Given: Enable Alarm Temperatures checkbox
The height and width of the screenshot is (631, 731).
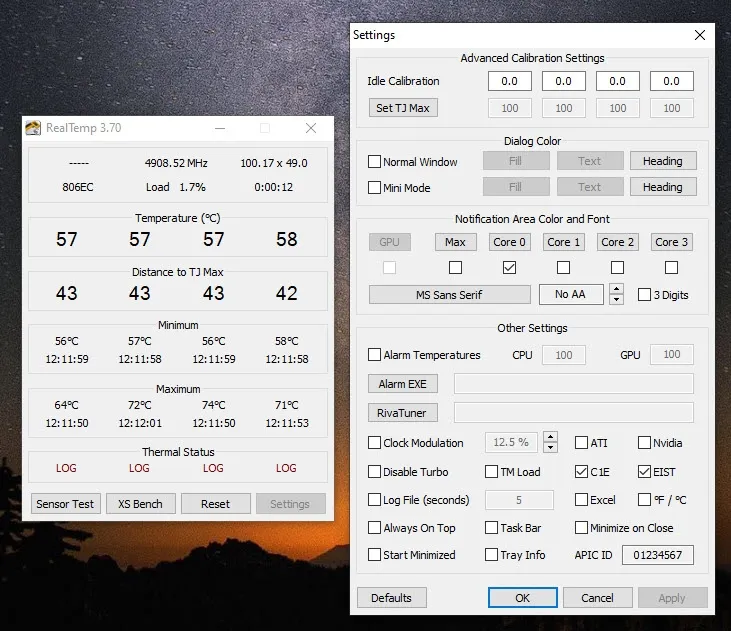Looking at the screenshot, I should pyautogui.click(x=375, y=355).
